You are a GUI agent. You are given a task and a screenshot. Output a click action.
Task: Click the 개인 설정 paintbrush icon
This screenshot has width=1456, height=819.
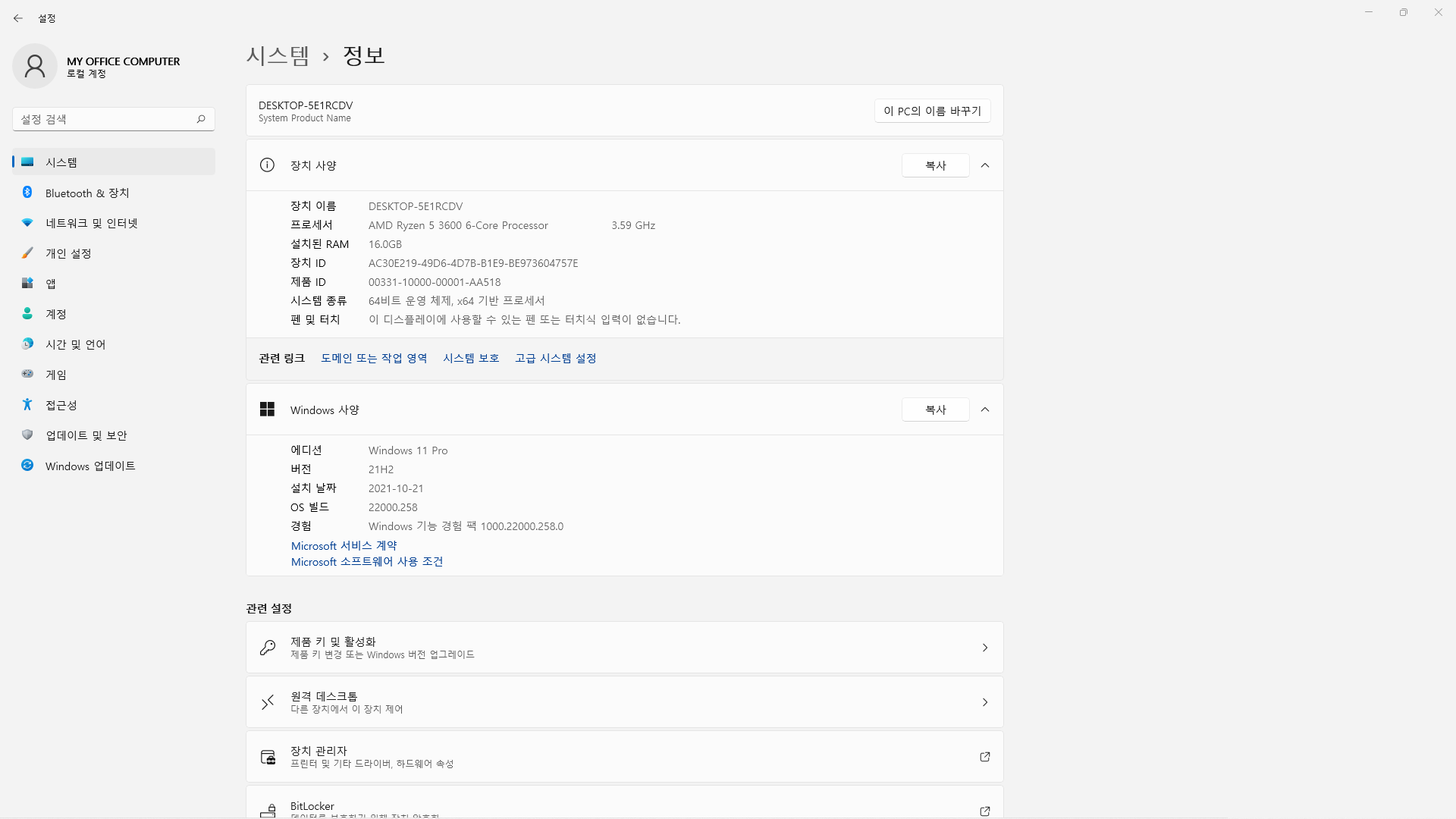coord(27,253)
